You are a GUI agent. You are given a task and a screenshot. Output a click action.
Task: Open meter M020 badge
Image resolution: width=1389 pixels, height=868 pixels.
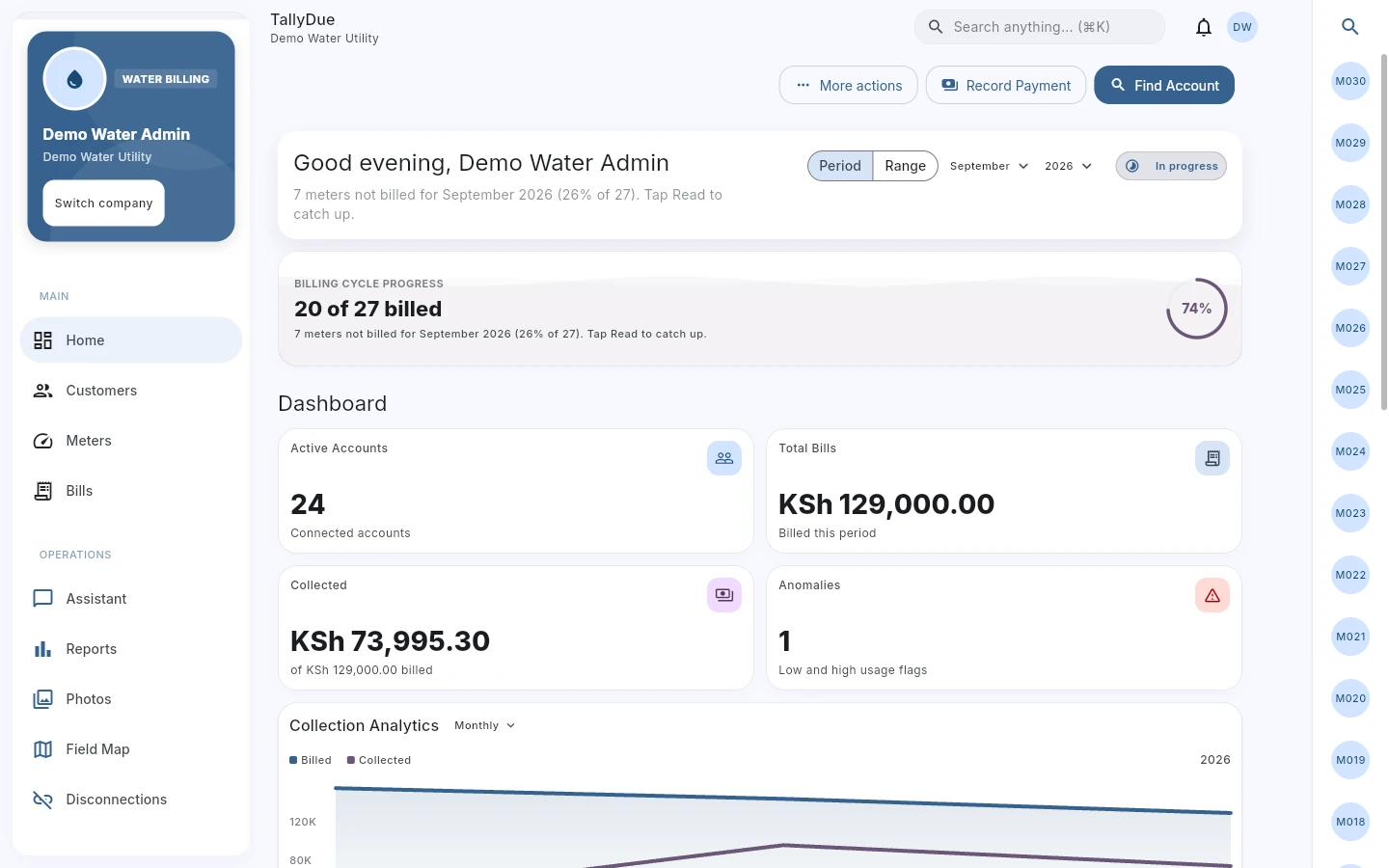click(x=1350, y=698)
